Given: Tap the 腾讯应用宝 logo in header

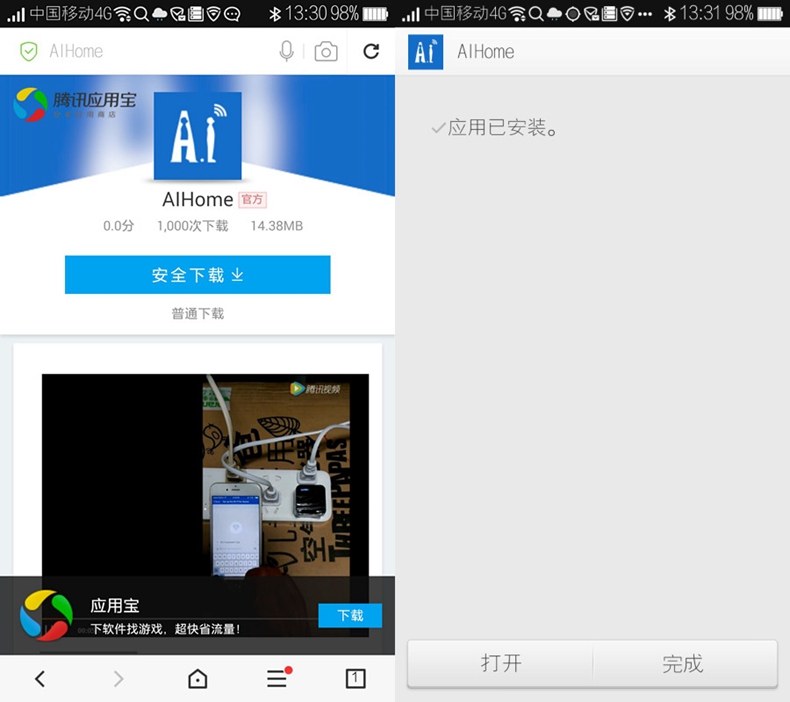Looking at the screenshot, I should 75,104.
